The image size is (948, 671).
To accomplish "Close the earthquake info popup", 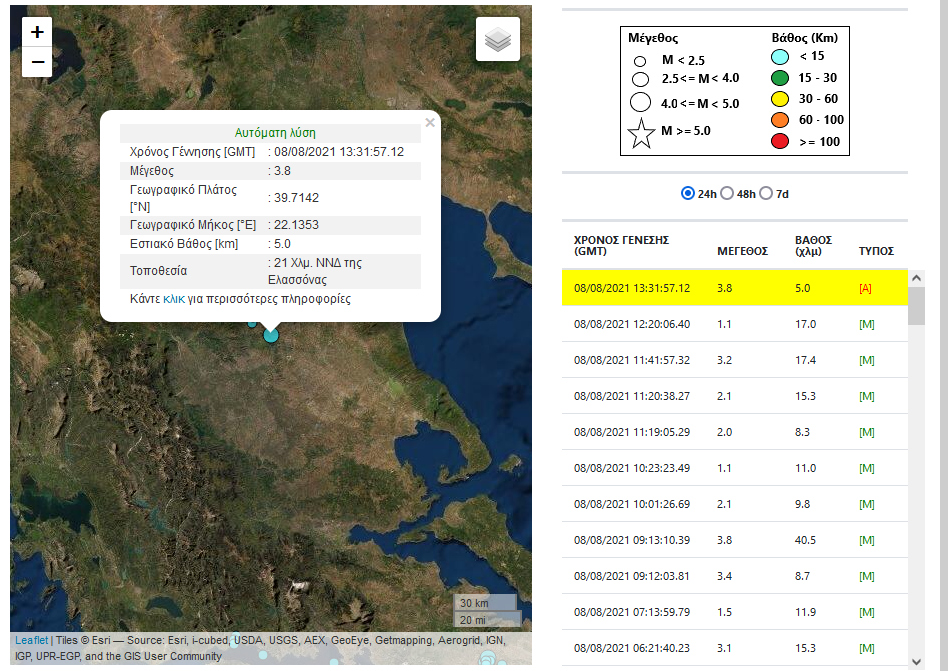I will click(430, 123).
